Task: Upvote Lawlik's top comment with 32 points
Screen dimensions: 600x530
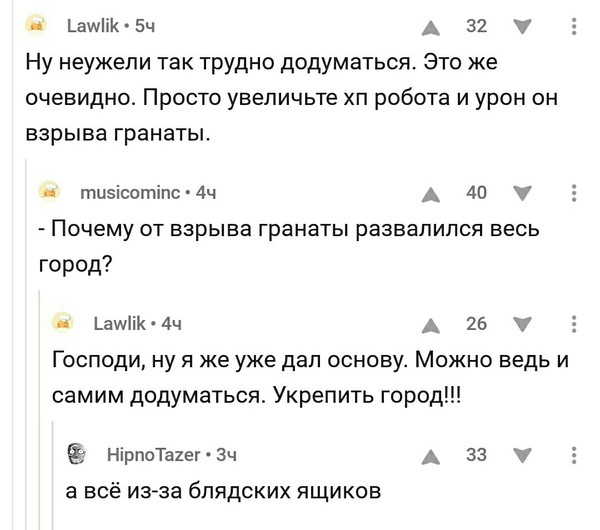Action: click(432, 27)
